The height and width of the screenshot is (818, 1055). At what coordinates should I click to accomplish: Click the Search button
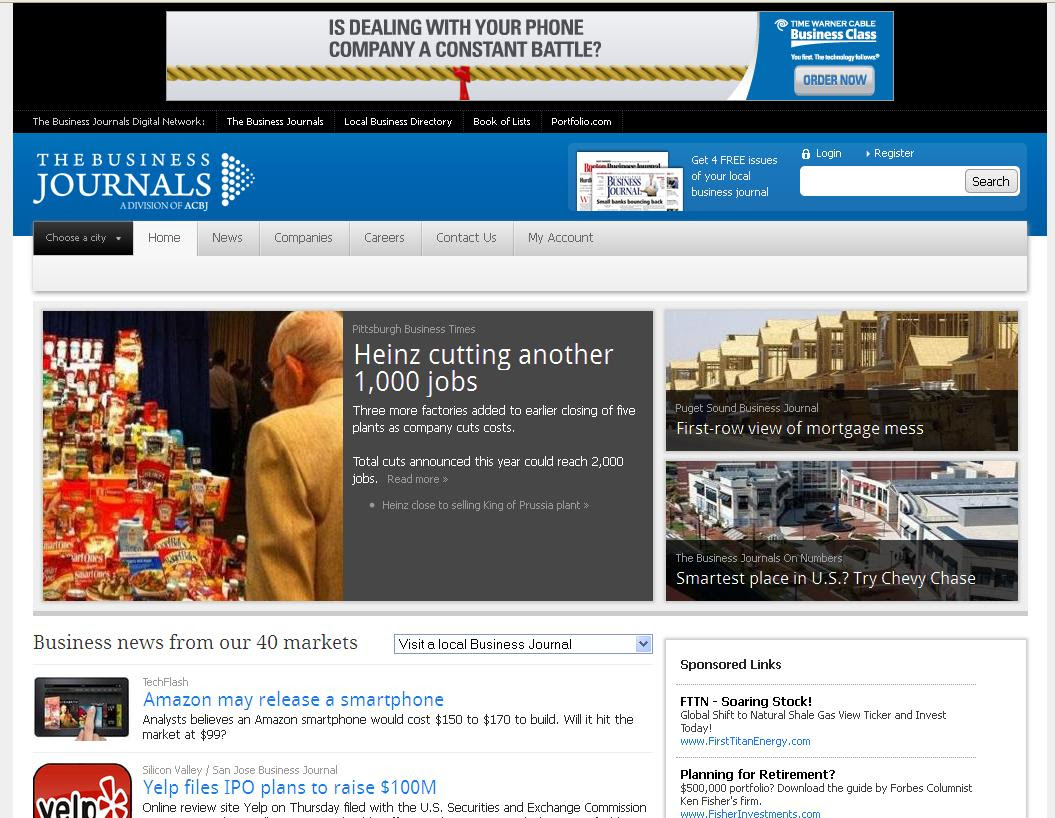pyautogui.click(x=990, y=182)
